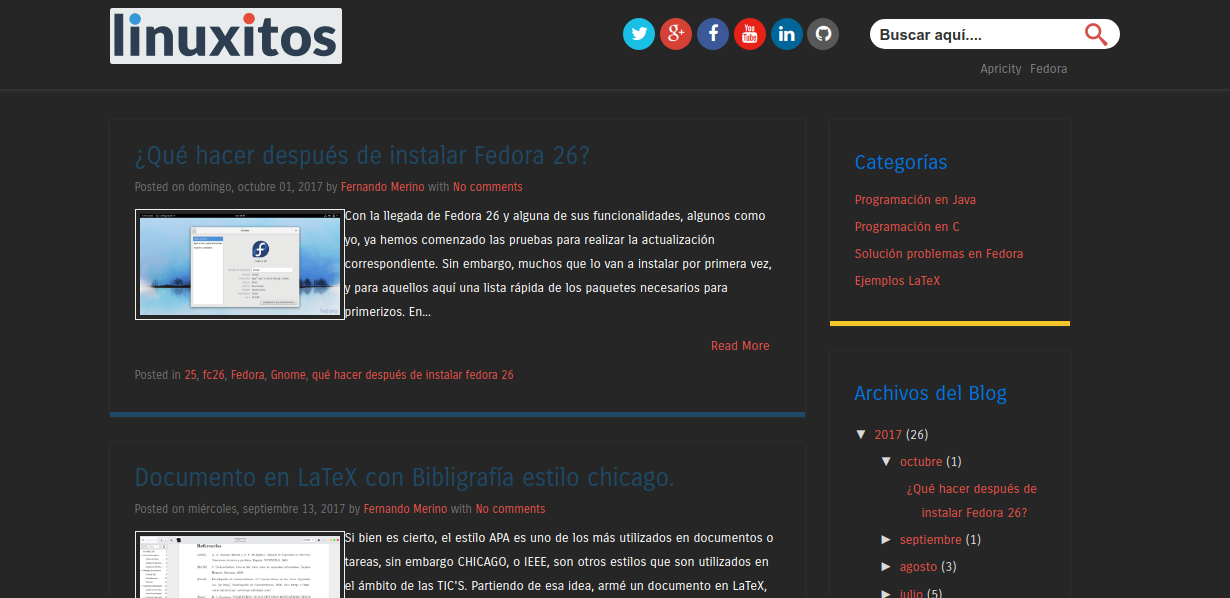
Task: Collapse the 2017 archive triangle
Action: [x=861, y=434]
